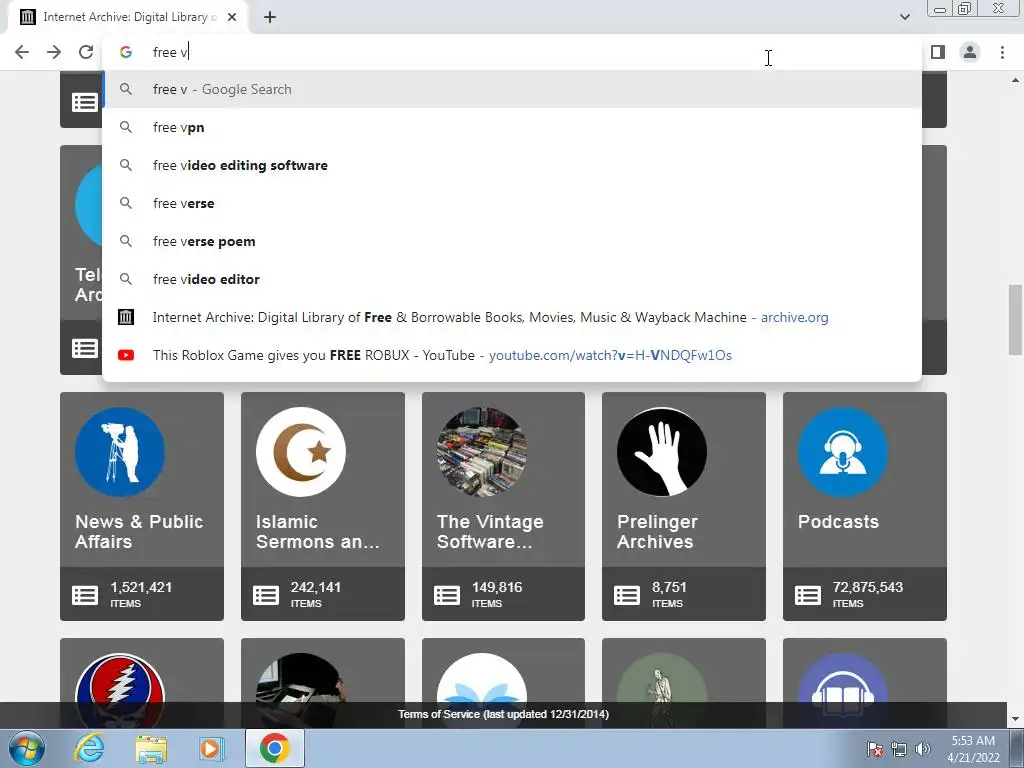Expand the tab search chevron
The height and width of the screenshot is (768, 1024).
pos(904,17)
